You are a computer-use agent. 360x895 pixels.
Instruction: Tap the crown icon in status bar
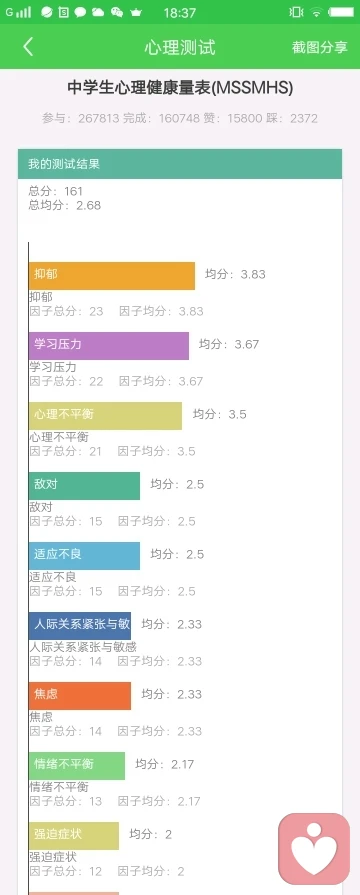click(x=135, y=12)
